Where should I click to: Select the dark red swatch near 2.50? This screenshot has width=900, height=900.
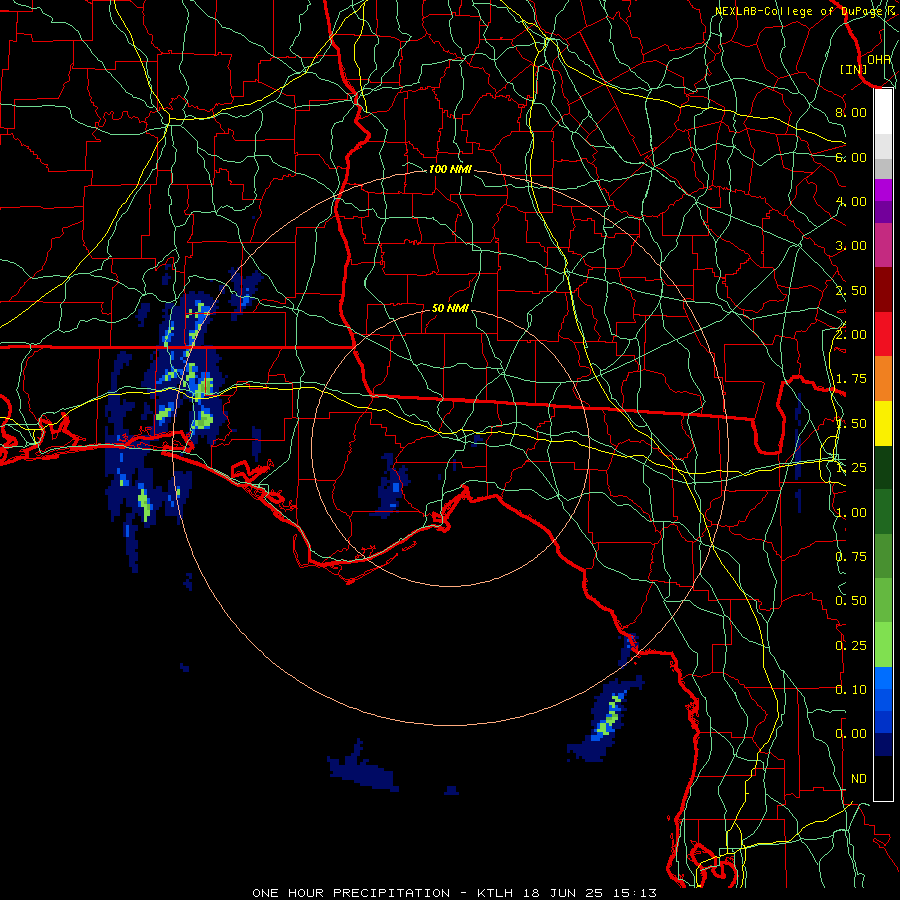pyautogui.click(x=883, y=290)
